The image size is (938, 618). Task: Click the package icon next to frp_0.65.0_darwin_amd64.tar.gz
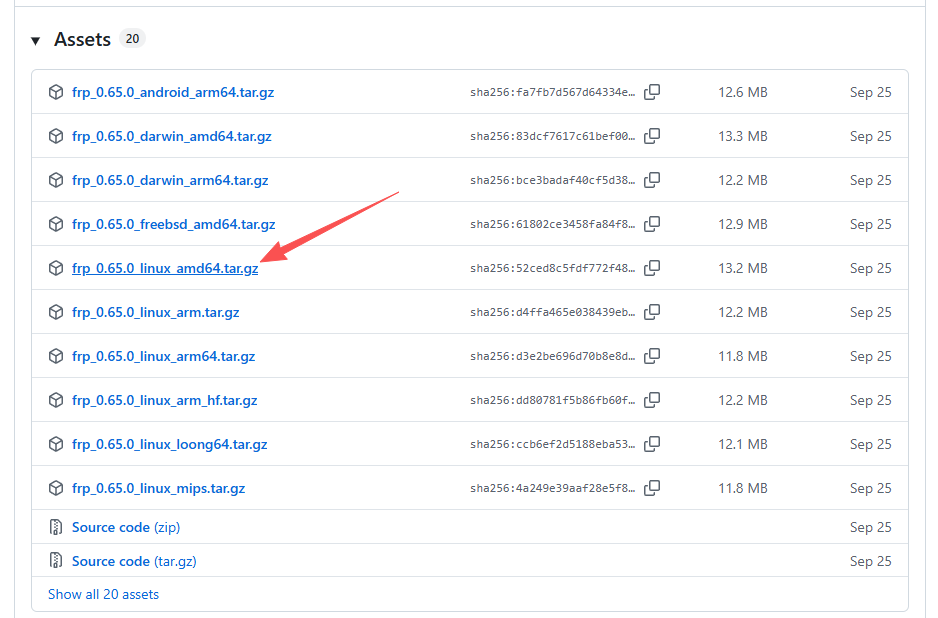click(x=56, y=136)
